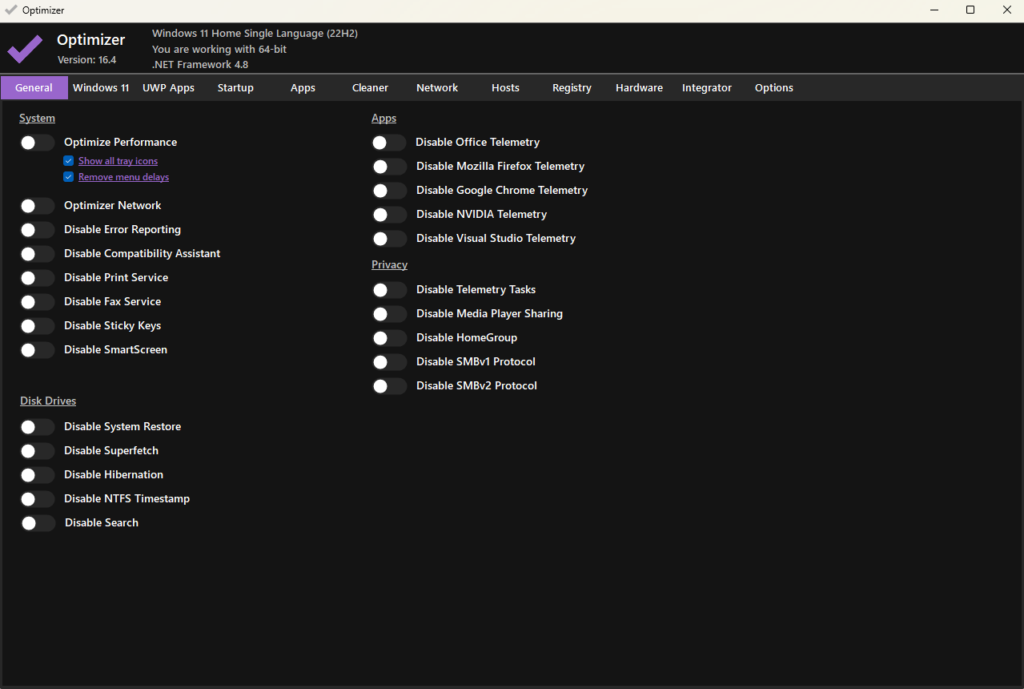Enable Disable Error Reporting switch
Image resolution: width=1024 pixels, height=689 pixels.
37,230
